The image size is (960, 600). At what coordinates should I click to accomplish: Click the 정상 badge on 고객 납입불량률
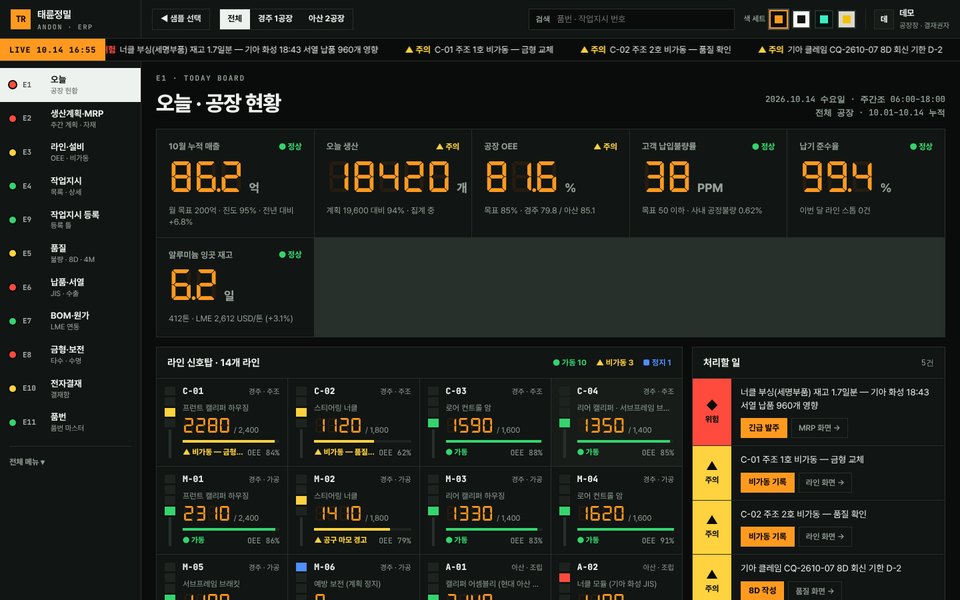(763, 146)
